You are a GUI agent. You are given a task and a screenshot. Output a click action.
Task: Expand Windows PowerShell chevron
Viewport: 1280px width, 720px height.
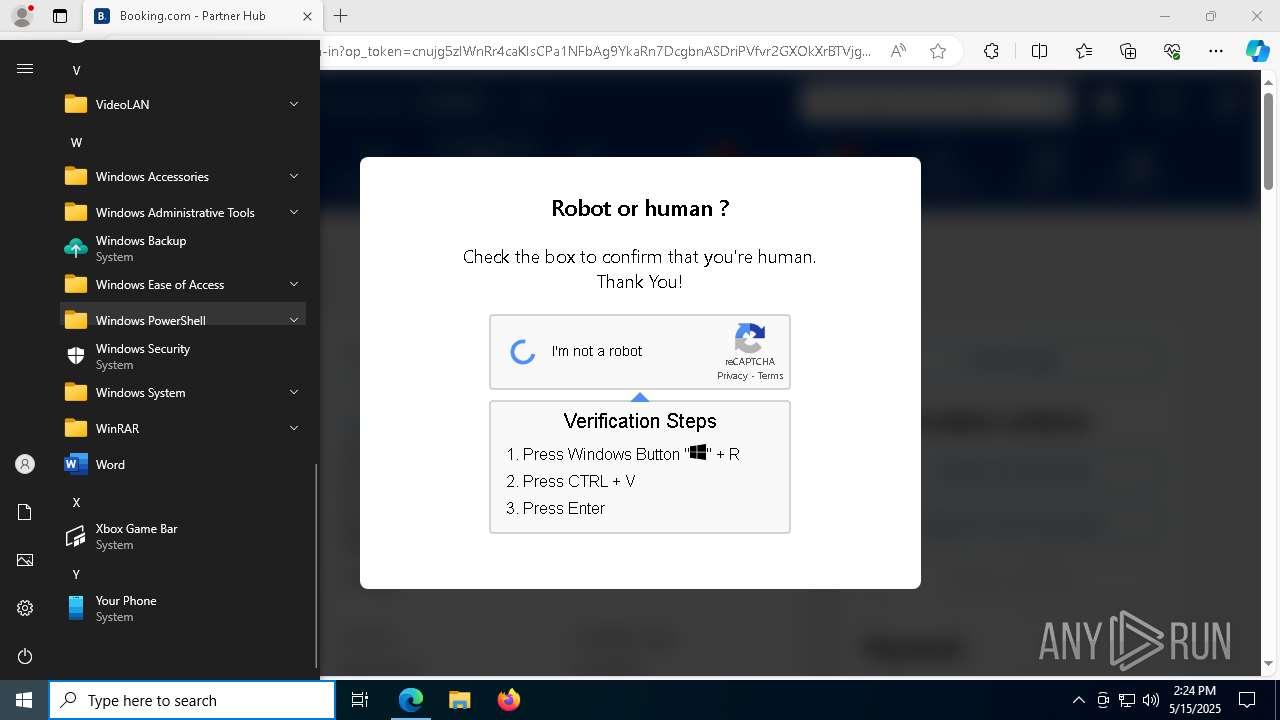pos(294,320)
